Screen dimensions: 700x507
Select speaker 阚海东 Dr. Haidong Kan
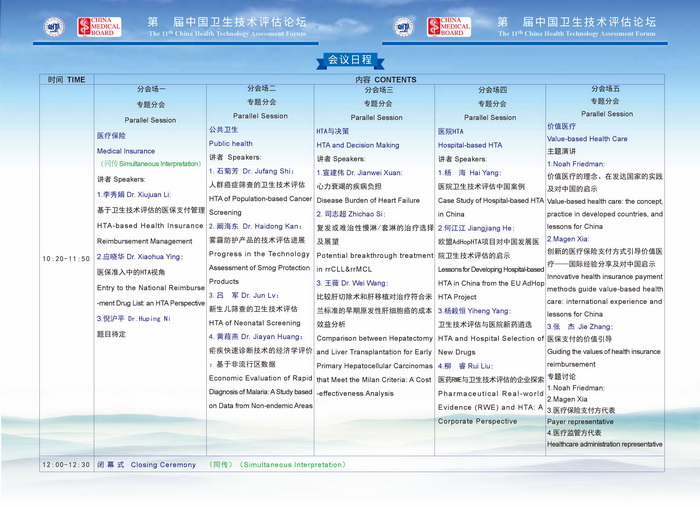[255, 226]
